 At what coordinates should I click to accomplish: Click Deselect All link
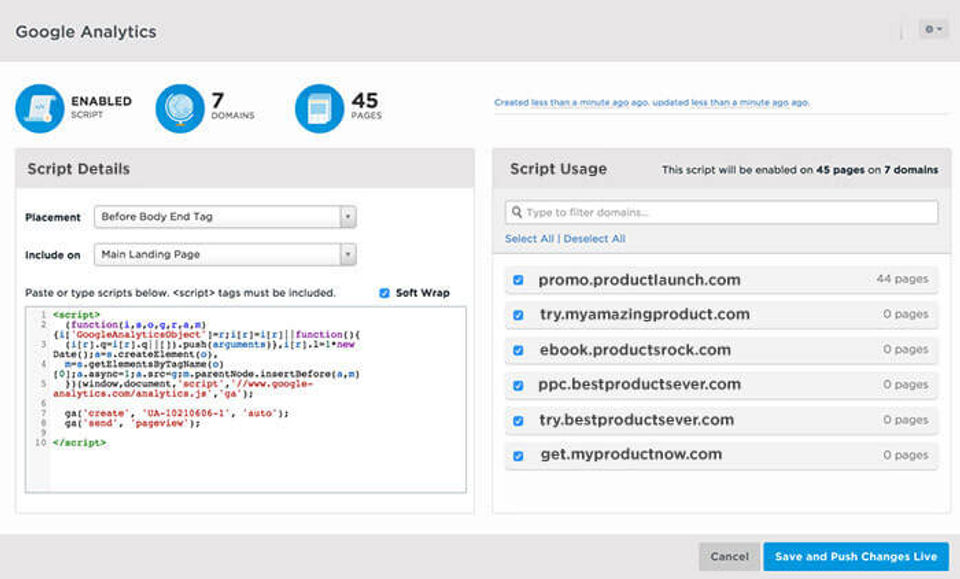[x=594, y=239]
